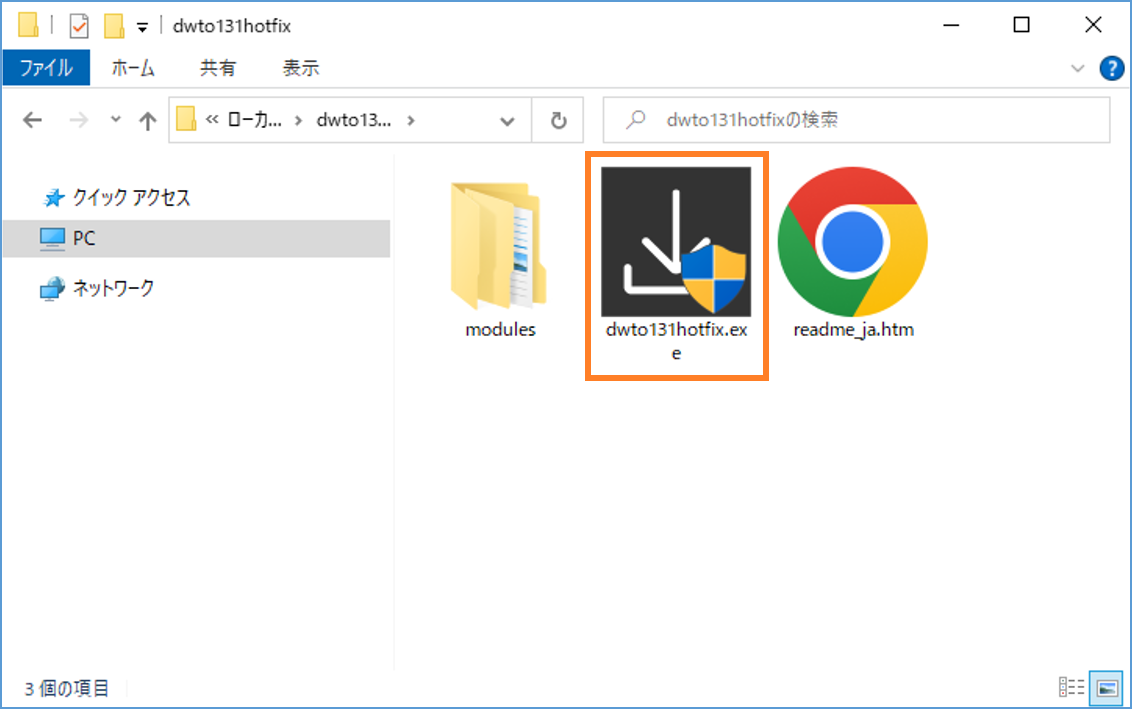Viewport: 1132px width, 709px height.
Task: Select the dwto131hotfix.exe installer icon
Action: (676, 241)
